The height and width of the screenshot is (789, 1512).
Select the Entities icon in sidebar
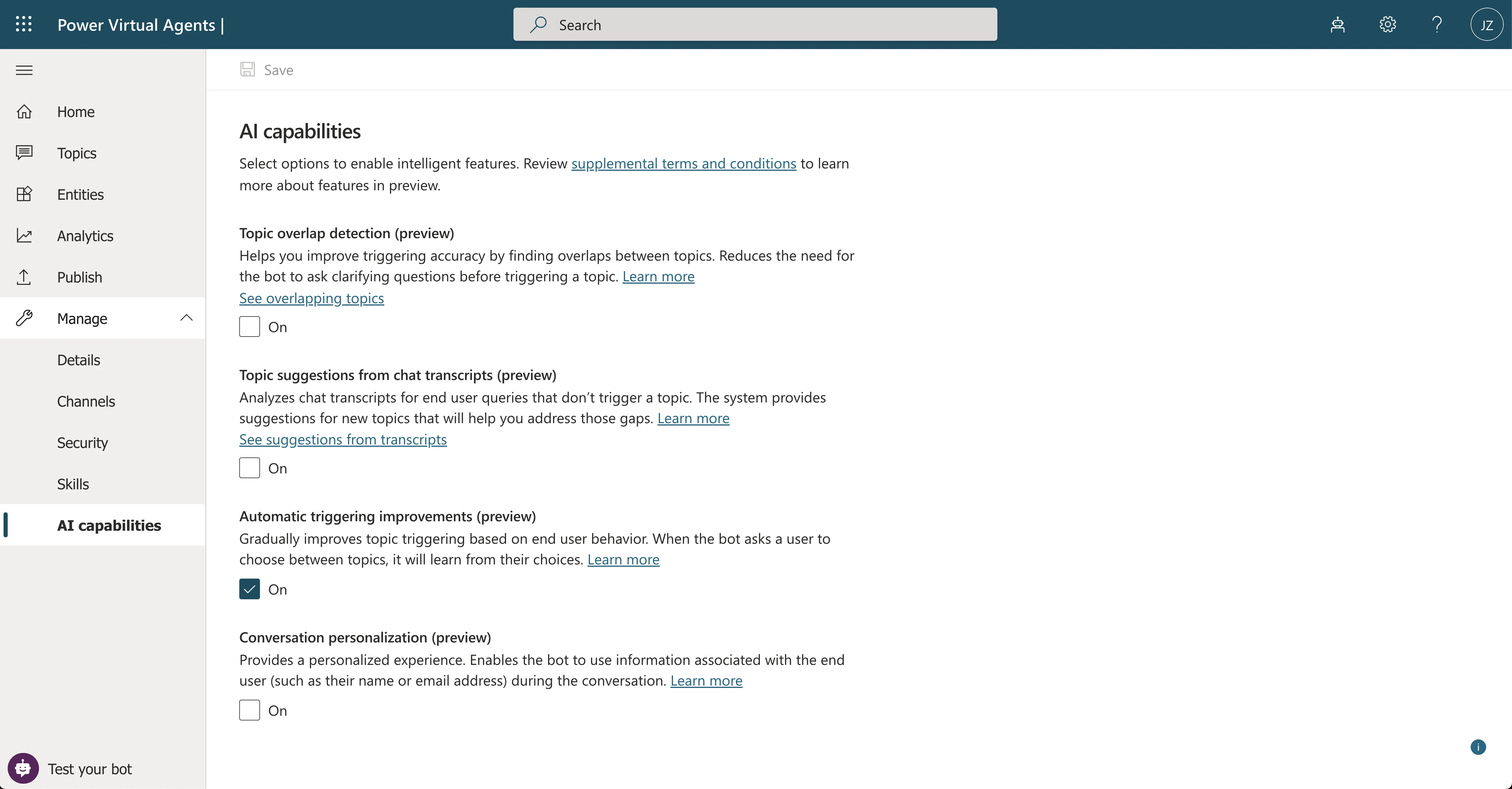pos(24,194)
